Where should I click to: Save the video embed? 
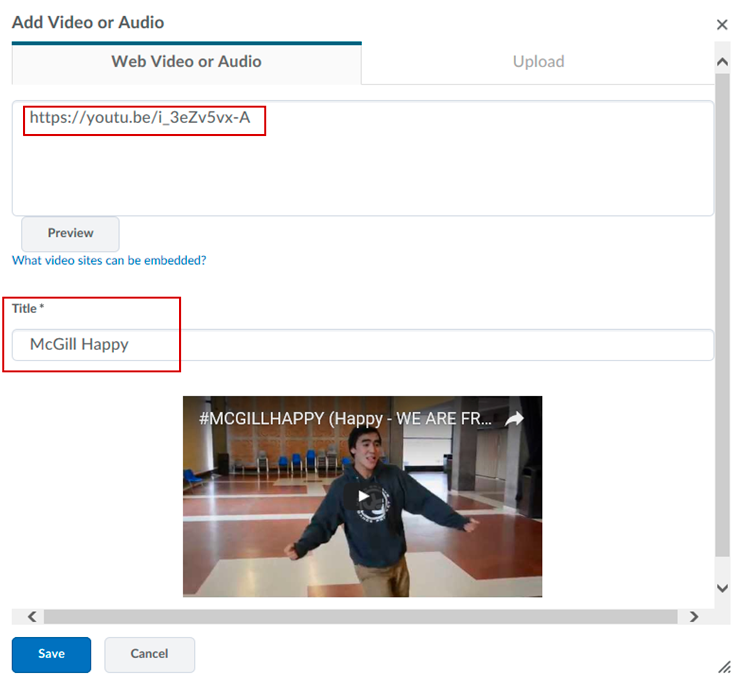point(51,654)
